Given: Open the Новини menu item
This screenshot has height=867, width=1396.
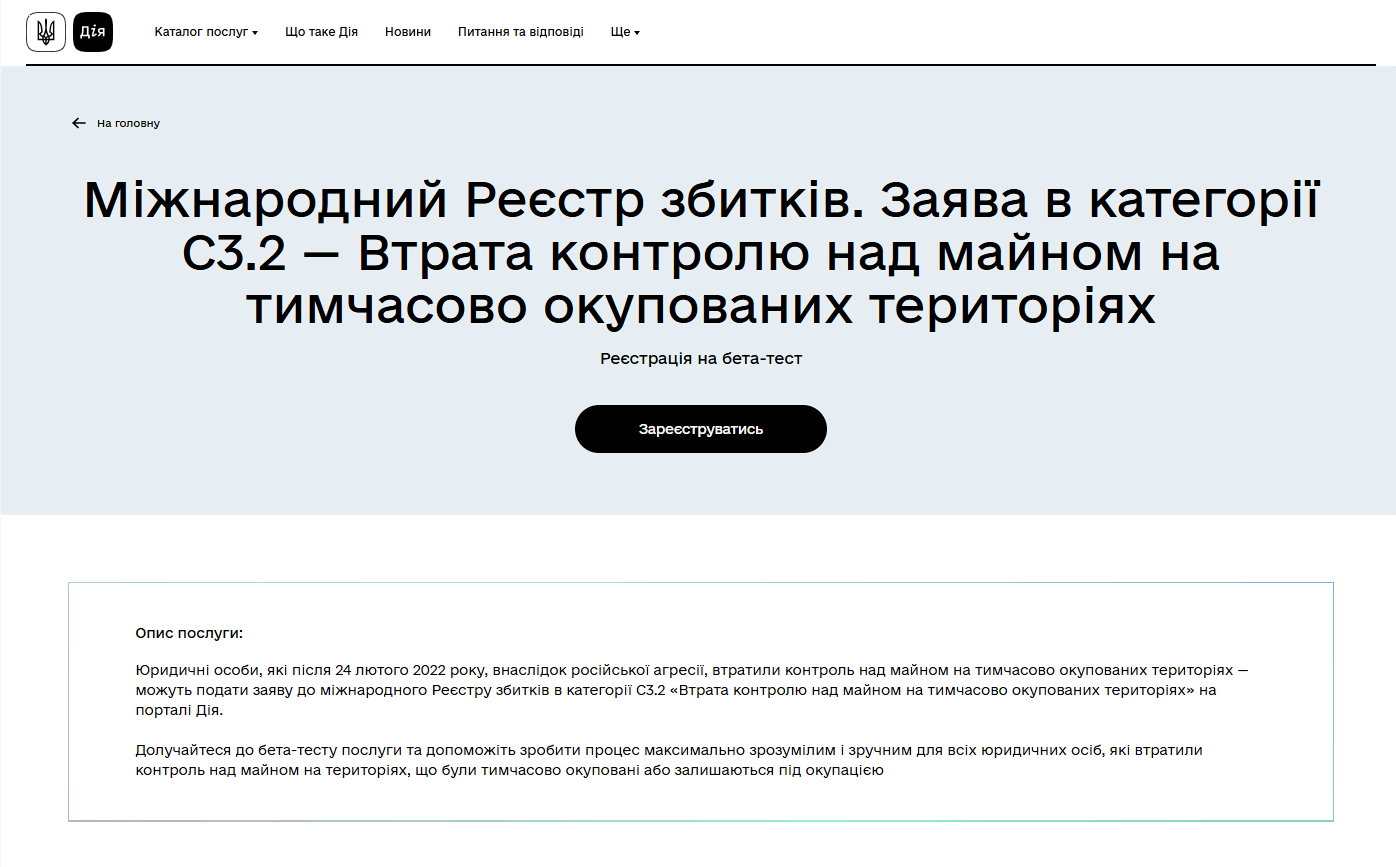Looking at the screenshot, I should [x=407, y=31].
